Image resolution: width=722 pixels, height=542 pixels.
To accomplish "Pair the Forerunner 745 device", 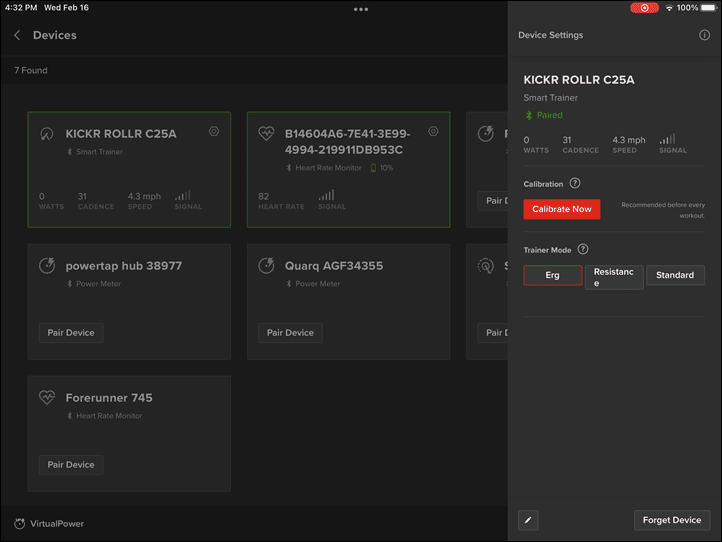I will click(x=71, y=465).
